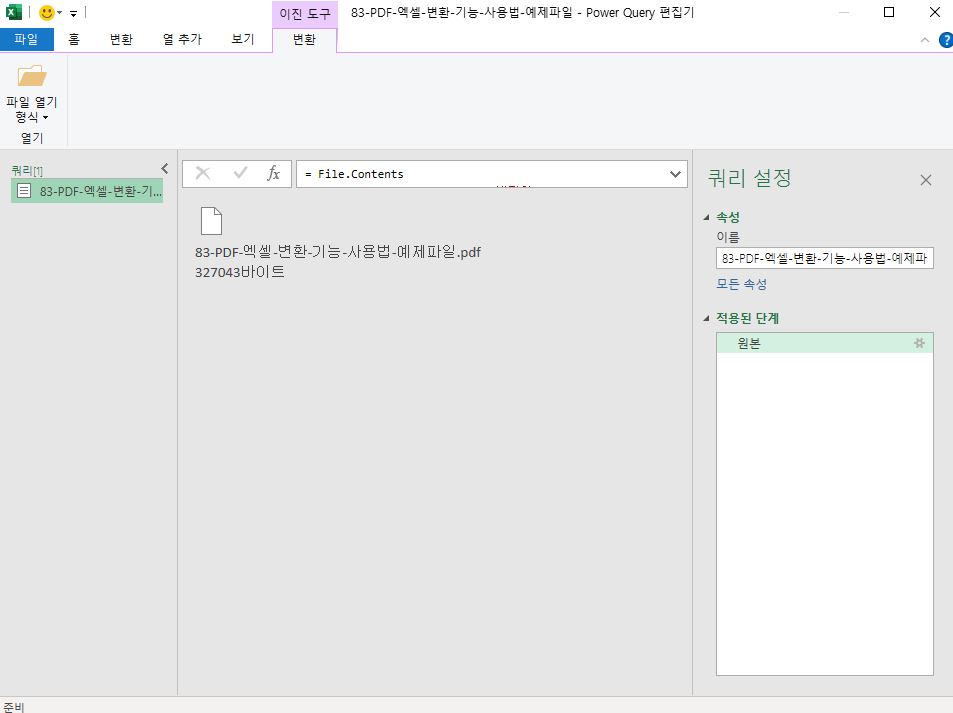Click the commit checkmark formula icon
The height and width of the screenshot is (713, 953).
coord(237,173)
